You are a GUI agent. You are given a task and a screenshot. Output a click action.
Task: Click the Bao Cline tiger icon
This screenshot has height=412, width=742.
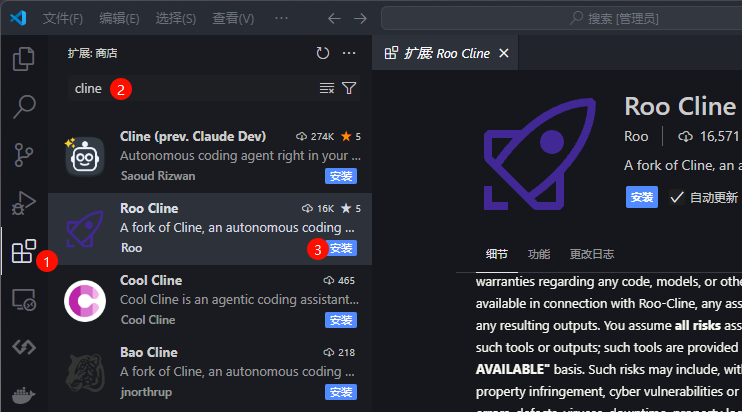pyautogui.click(x=85, y=373)
